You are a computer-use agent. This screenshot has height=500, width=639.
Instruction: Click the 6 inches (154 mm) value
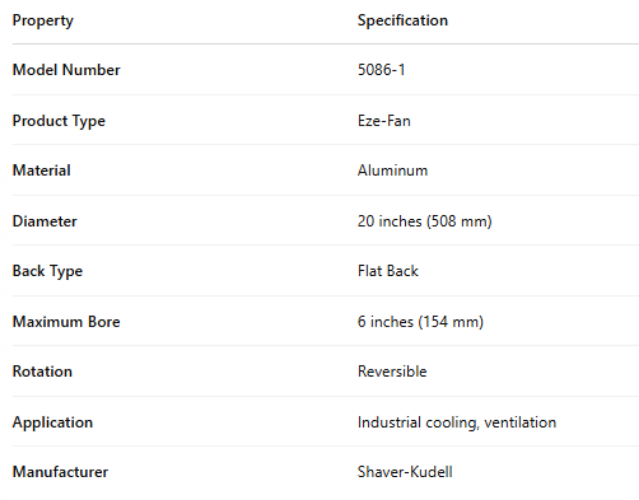pyautogui.click(x=420, y=322)
